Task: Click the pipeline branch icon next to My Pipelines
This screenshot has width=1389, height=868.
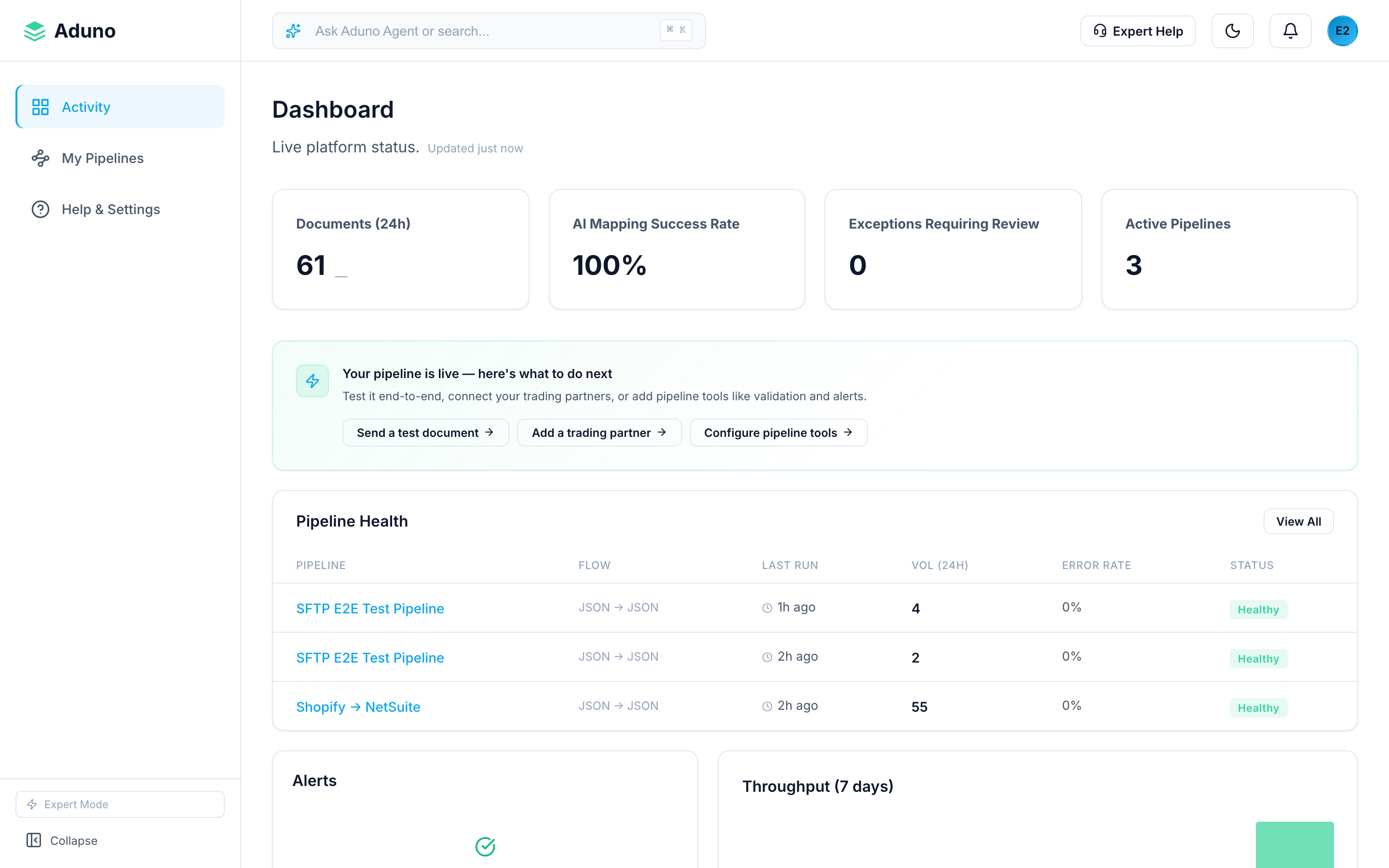Action: point(40,158)
